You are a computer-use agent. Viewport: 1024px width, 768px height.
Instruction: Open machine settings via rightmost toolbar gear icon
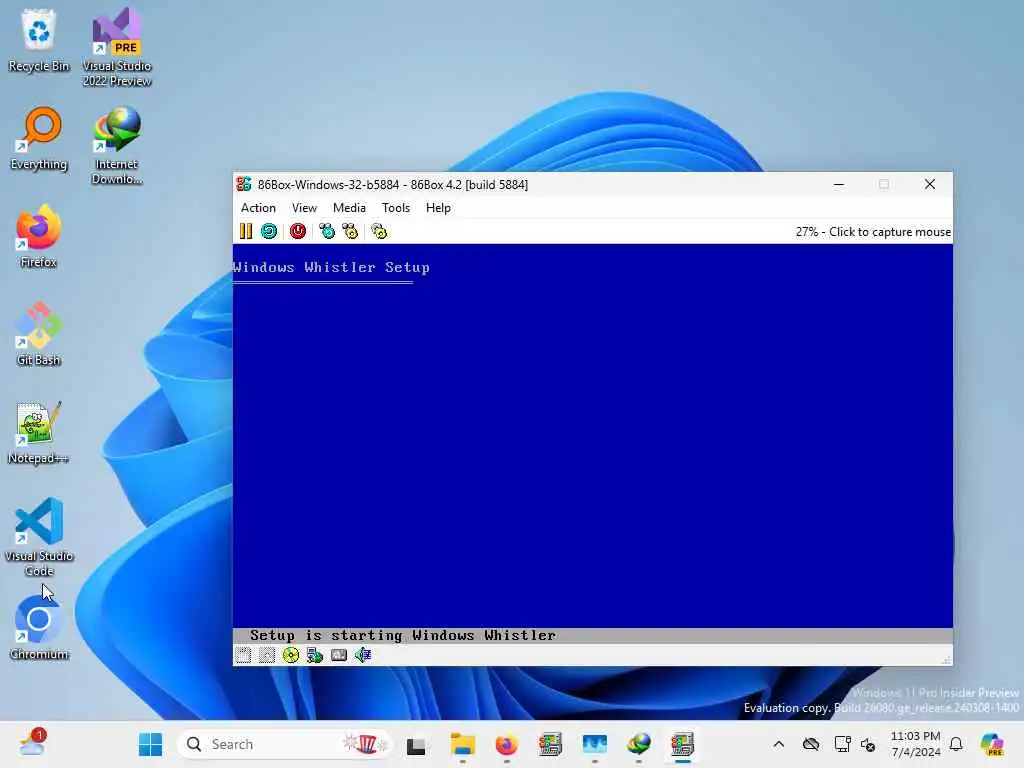(x=379, y=231)
